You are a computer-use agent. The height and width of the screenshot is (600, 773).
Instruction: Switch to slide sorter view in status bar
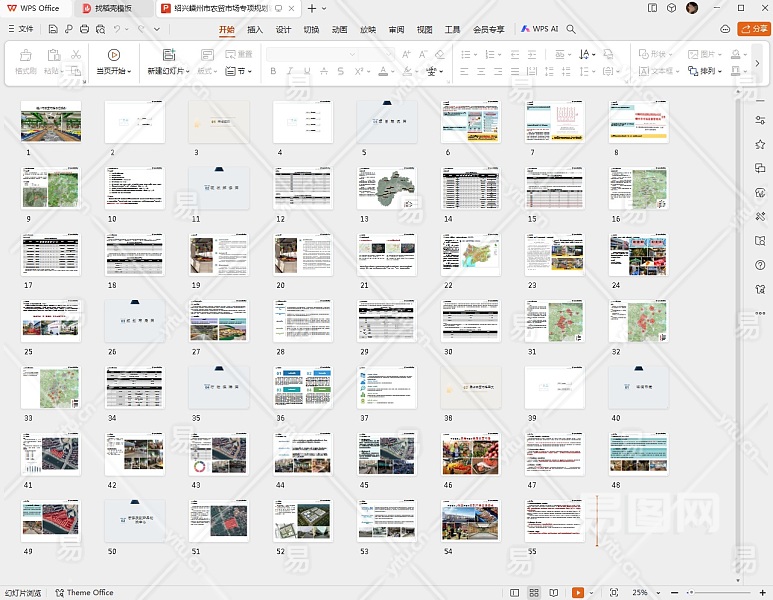point(534,593)
